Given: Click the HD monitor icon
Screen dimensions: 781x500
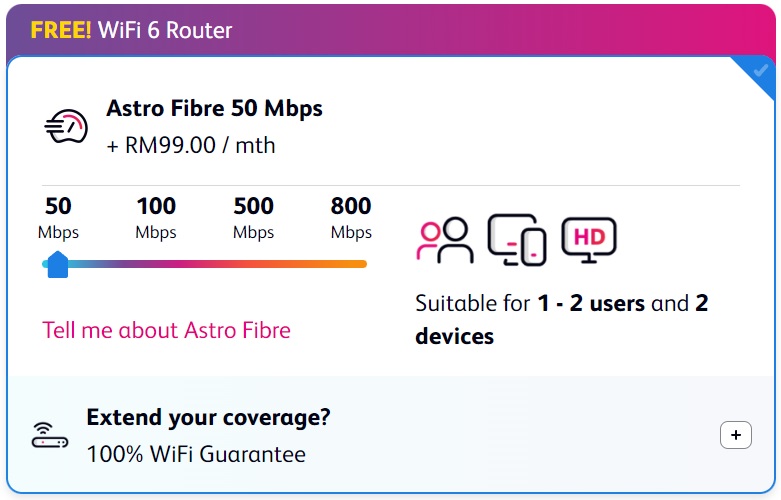Looking at the screenshot, I should (589, 240).
